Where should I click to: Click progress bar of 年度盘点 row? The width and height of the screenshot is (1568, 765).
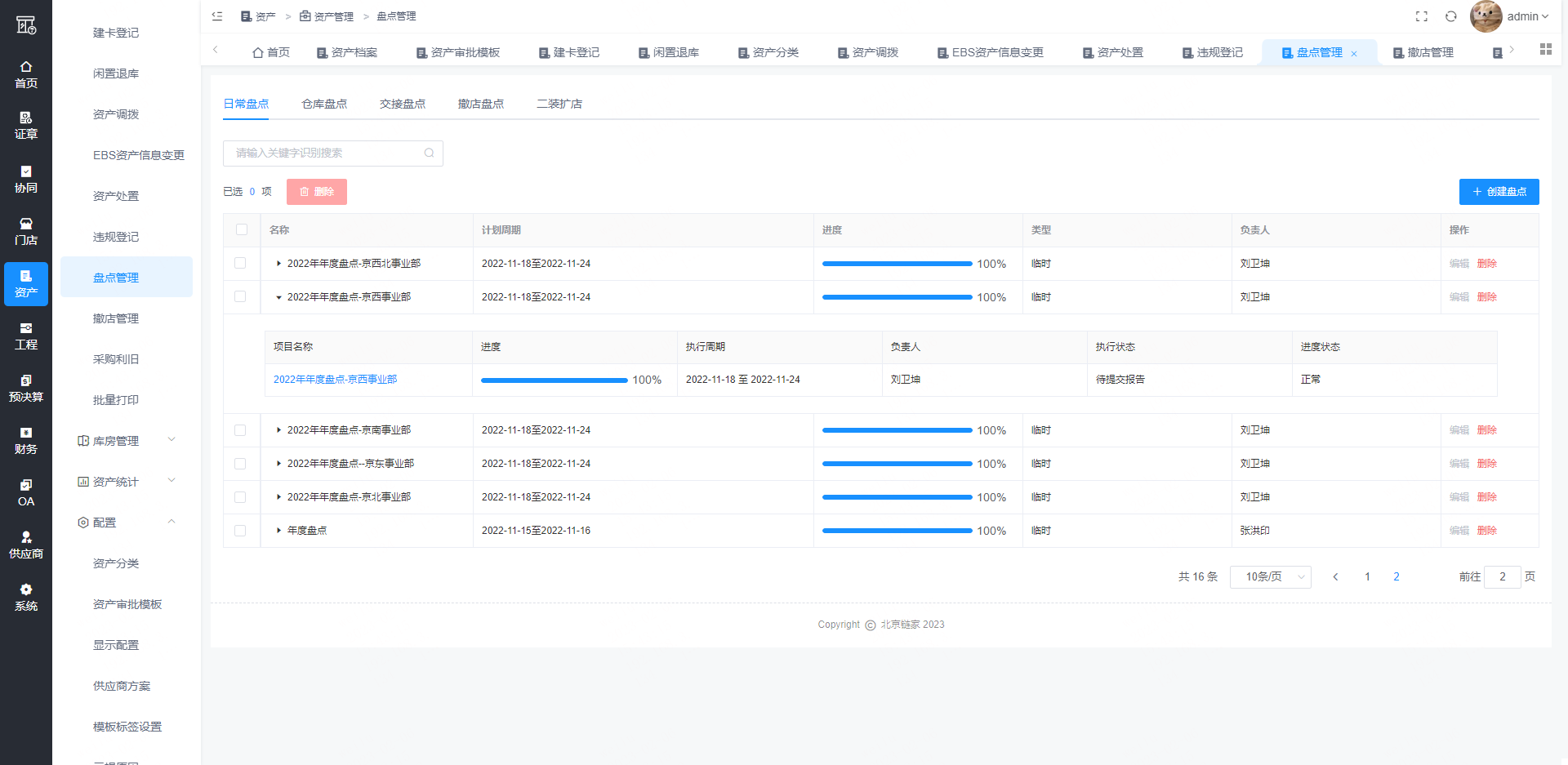tap(897, 531)
